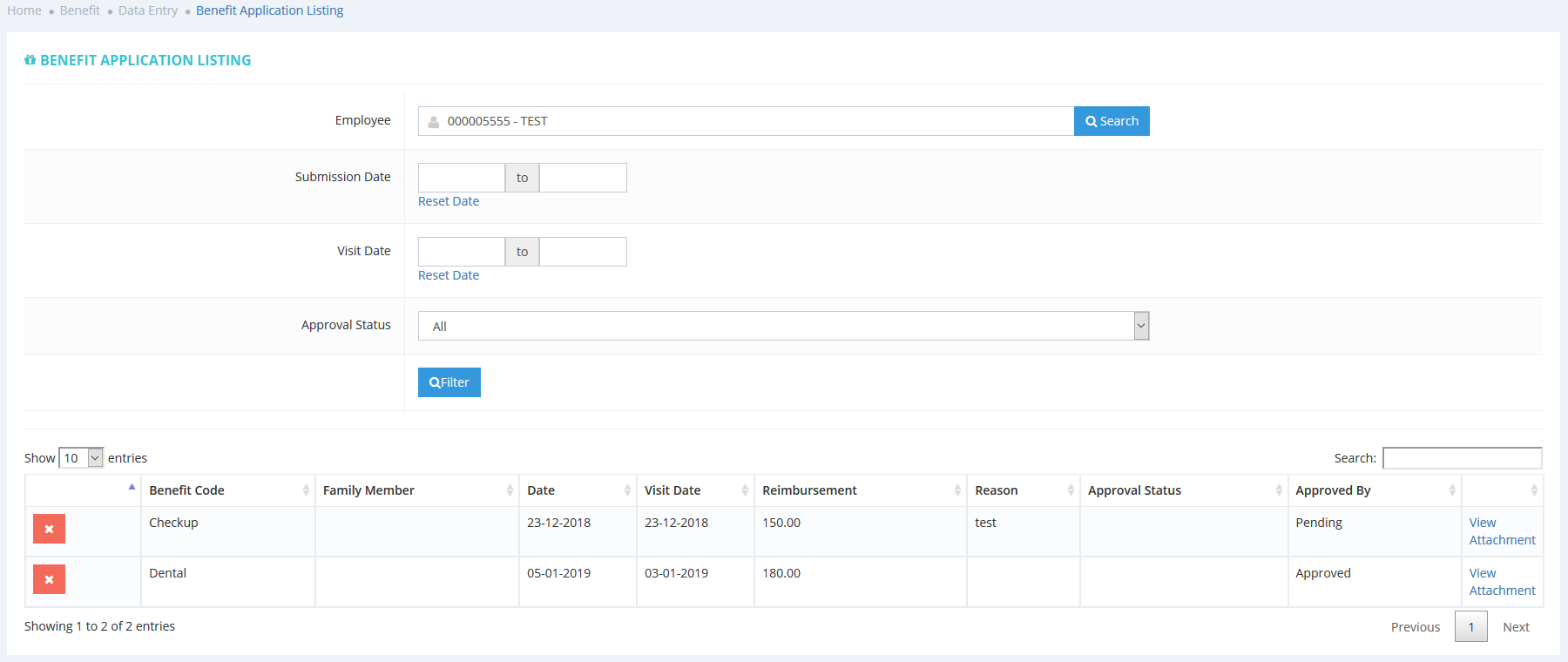Image resolution: width=1568 pixels, height=662 pixels.
Task: Apply filters with the Filter button
Action: [449, 382]
